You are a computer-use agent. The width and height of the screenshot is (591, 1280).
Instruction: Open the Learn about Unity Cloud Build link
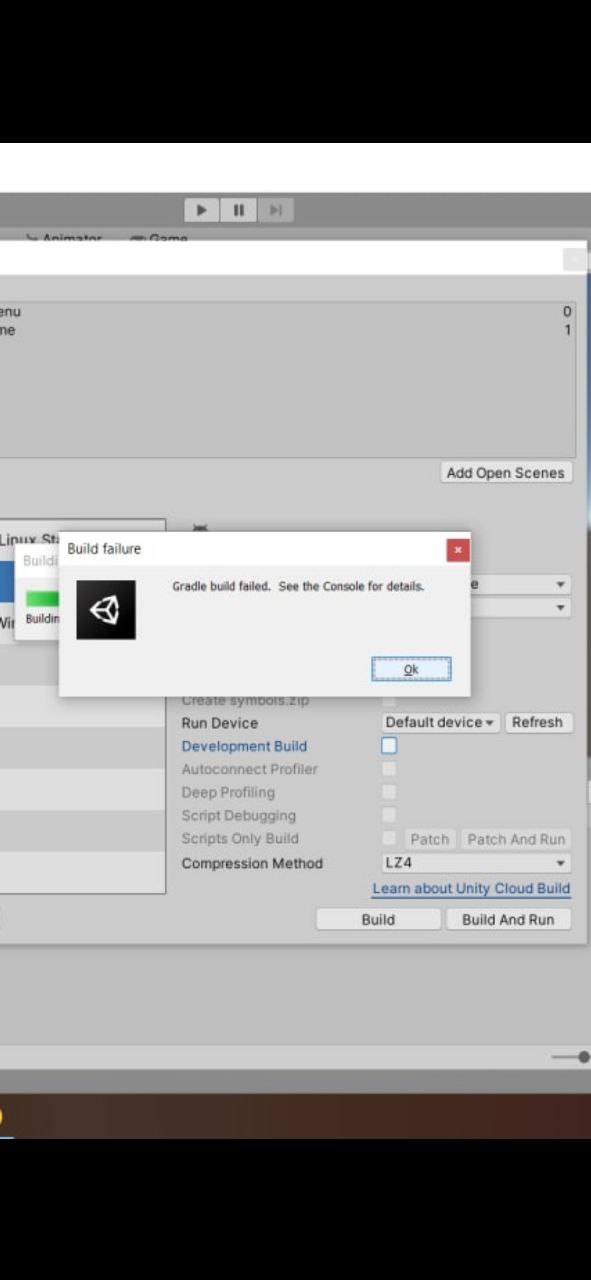coord(471,888)
